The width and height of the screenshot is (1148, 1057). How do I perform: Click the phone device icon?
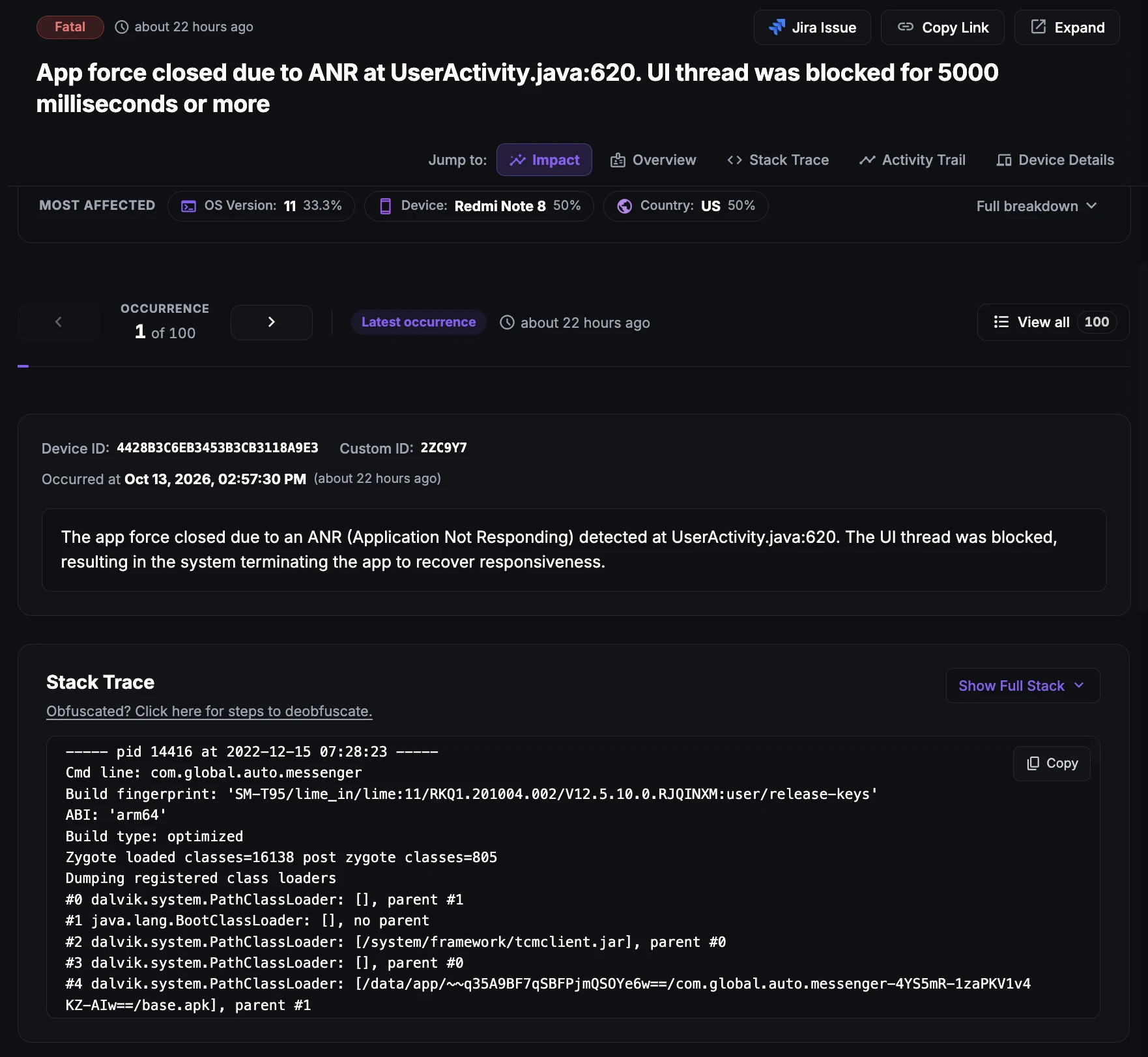coord(386,206)
